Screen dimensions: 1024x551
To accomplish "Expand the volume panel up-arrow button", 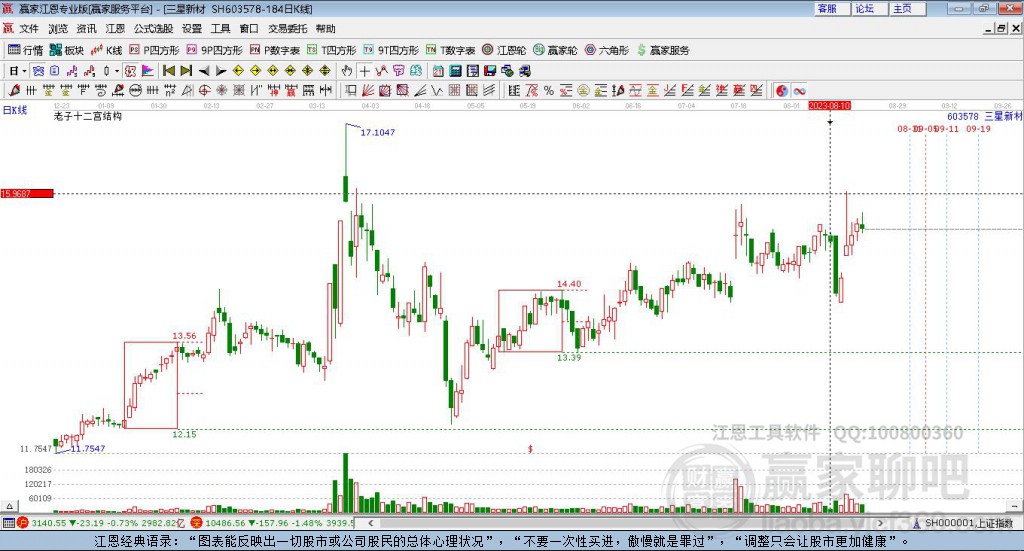I will click(x=9, y=506).
